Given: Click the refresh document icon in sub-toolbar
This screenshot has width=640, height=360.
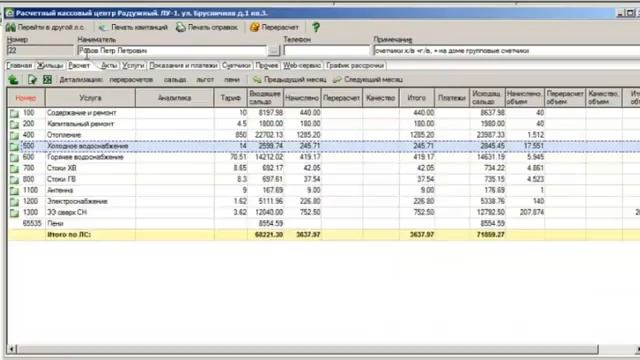Looking at the screenshot, I should (32, 80).
